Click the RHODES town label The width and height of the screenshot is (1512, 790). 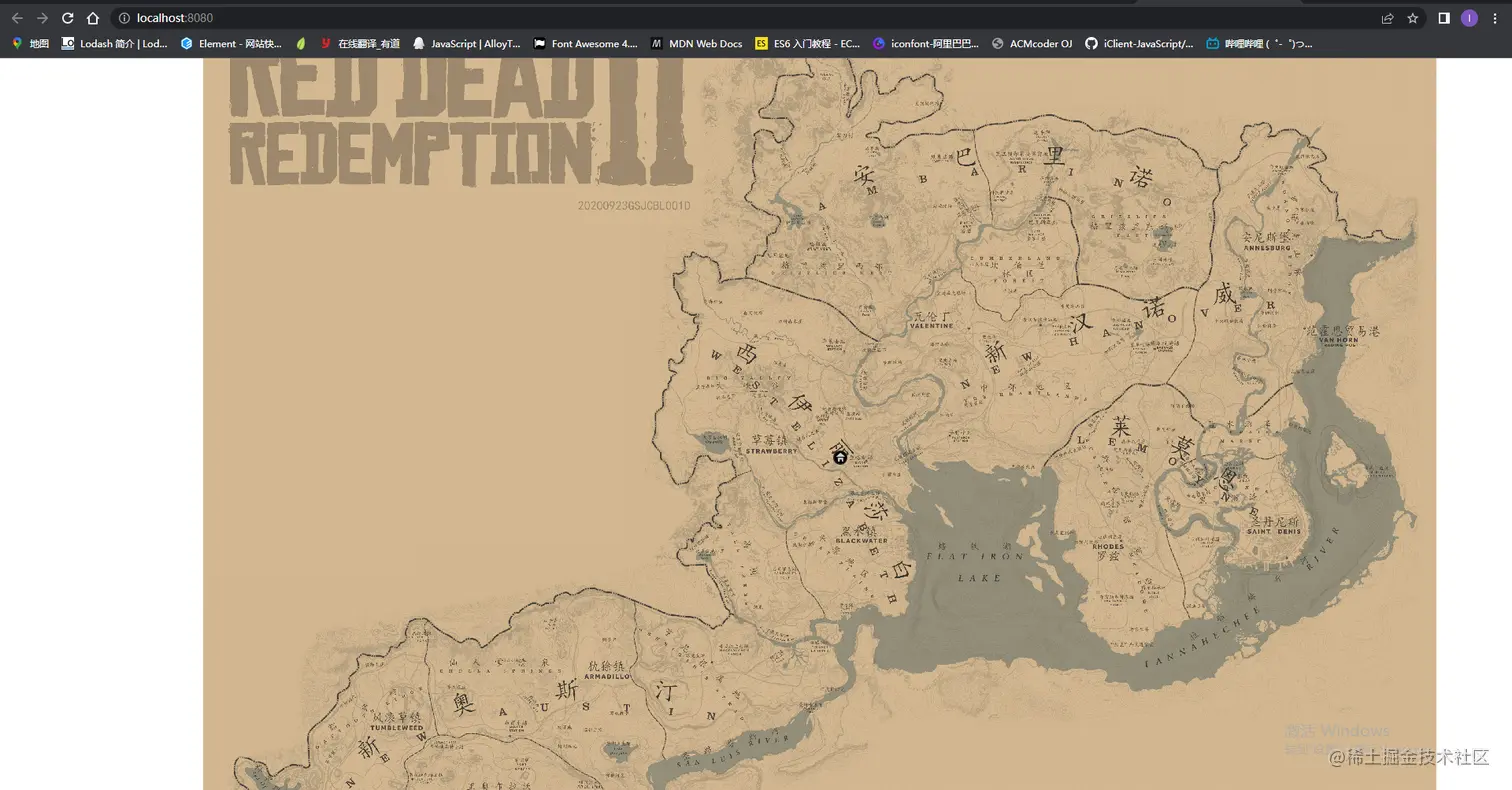point(1108,547)
